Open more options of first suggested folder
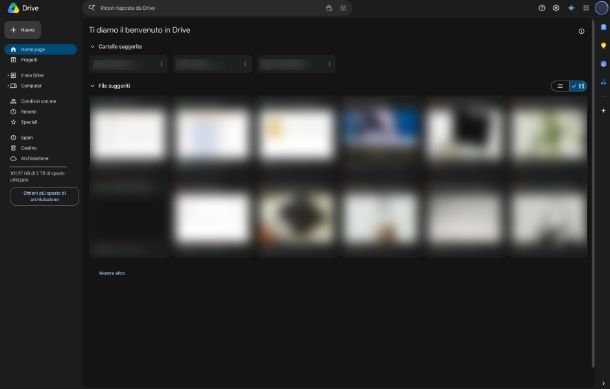 [x=161, y=64]
